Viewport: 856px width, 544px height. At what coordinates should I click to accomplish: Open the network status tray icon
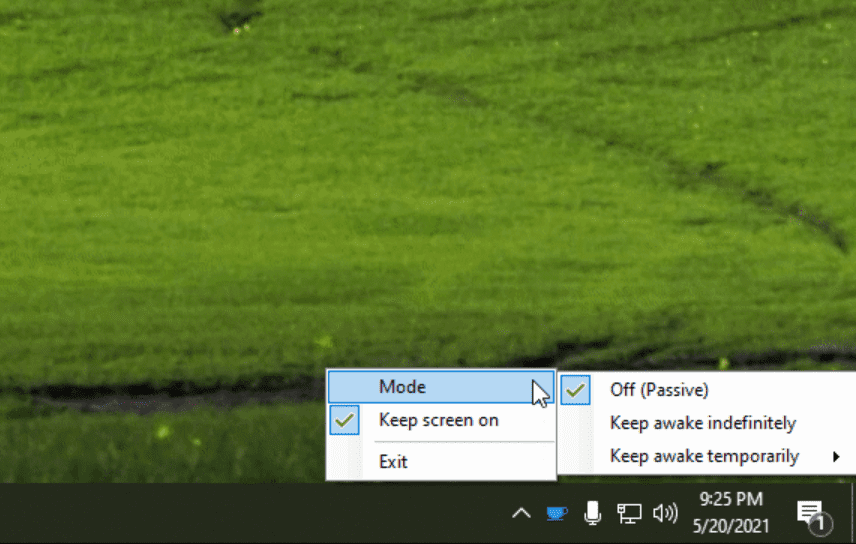coord(628,513)
